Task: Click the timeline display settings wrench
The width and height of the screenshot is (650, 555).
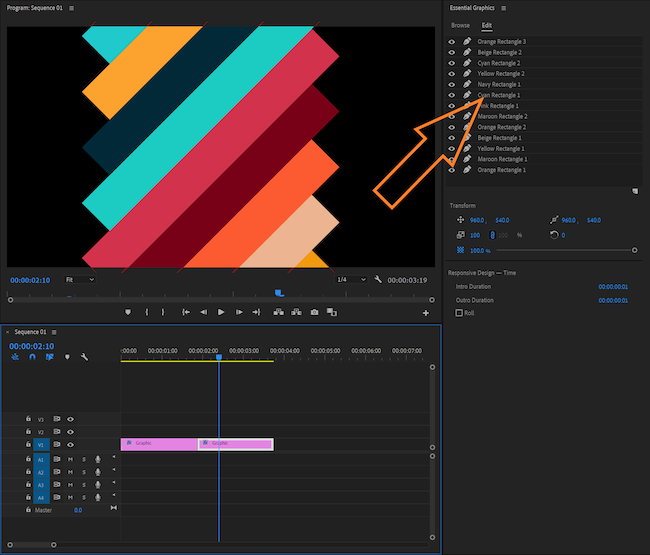Action: 85,357
